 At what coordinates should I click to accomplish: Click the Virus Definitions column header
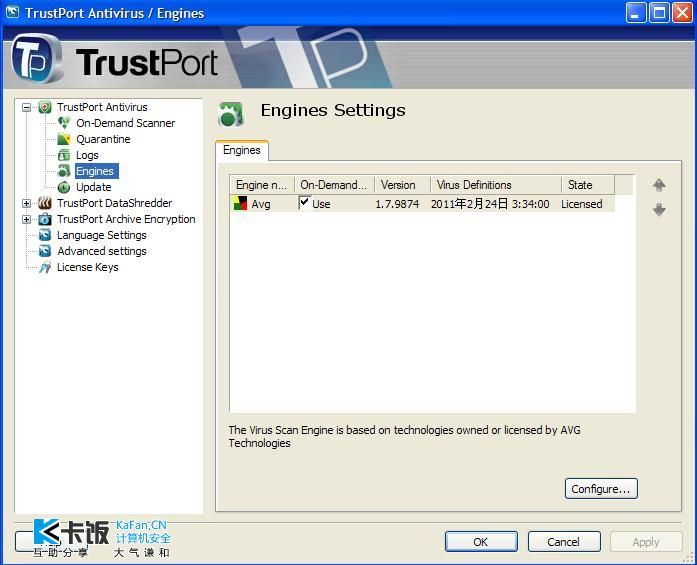coord(496,185)
